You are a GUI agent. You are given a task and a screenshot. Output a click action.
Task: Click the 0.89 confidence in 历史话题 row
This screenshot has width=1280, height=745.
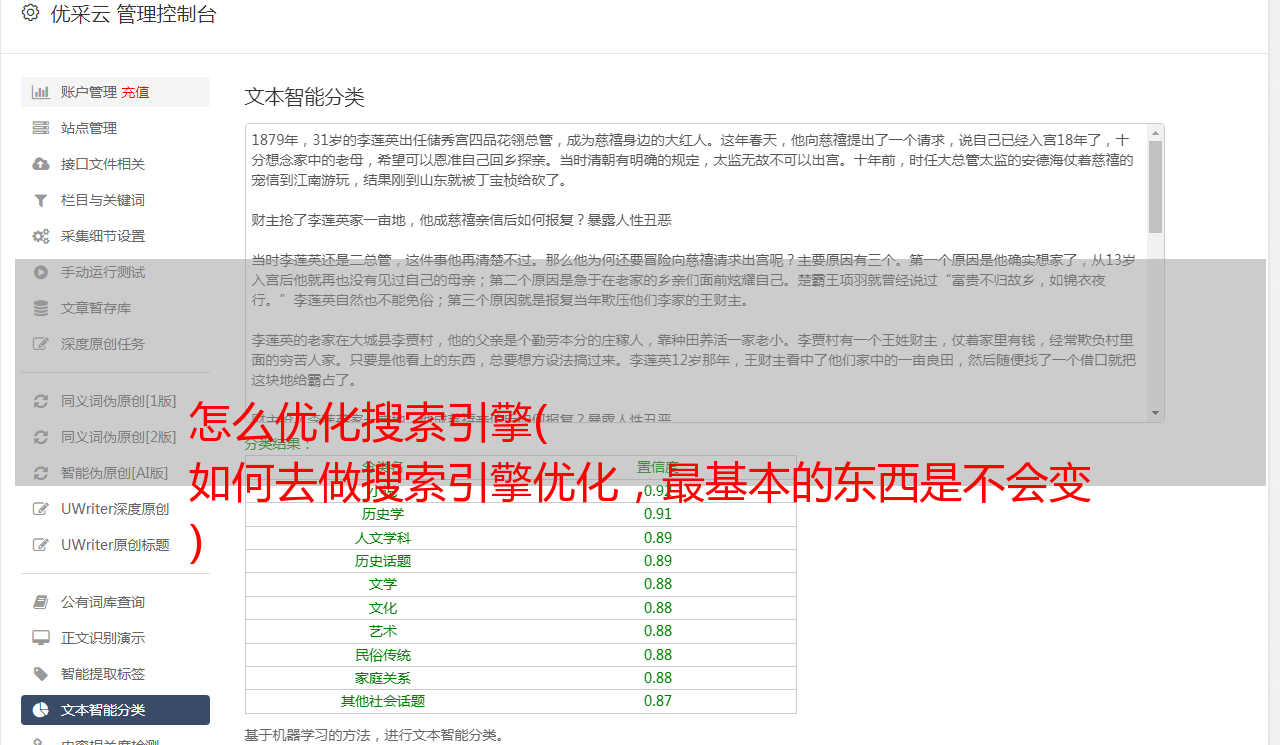pyautogui.click(x=658, y=561)
